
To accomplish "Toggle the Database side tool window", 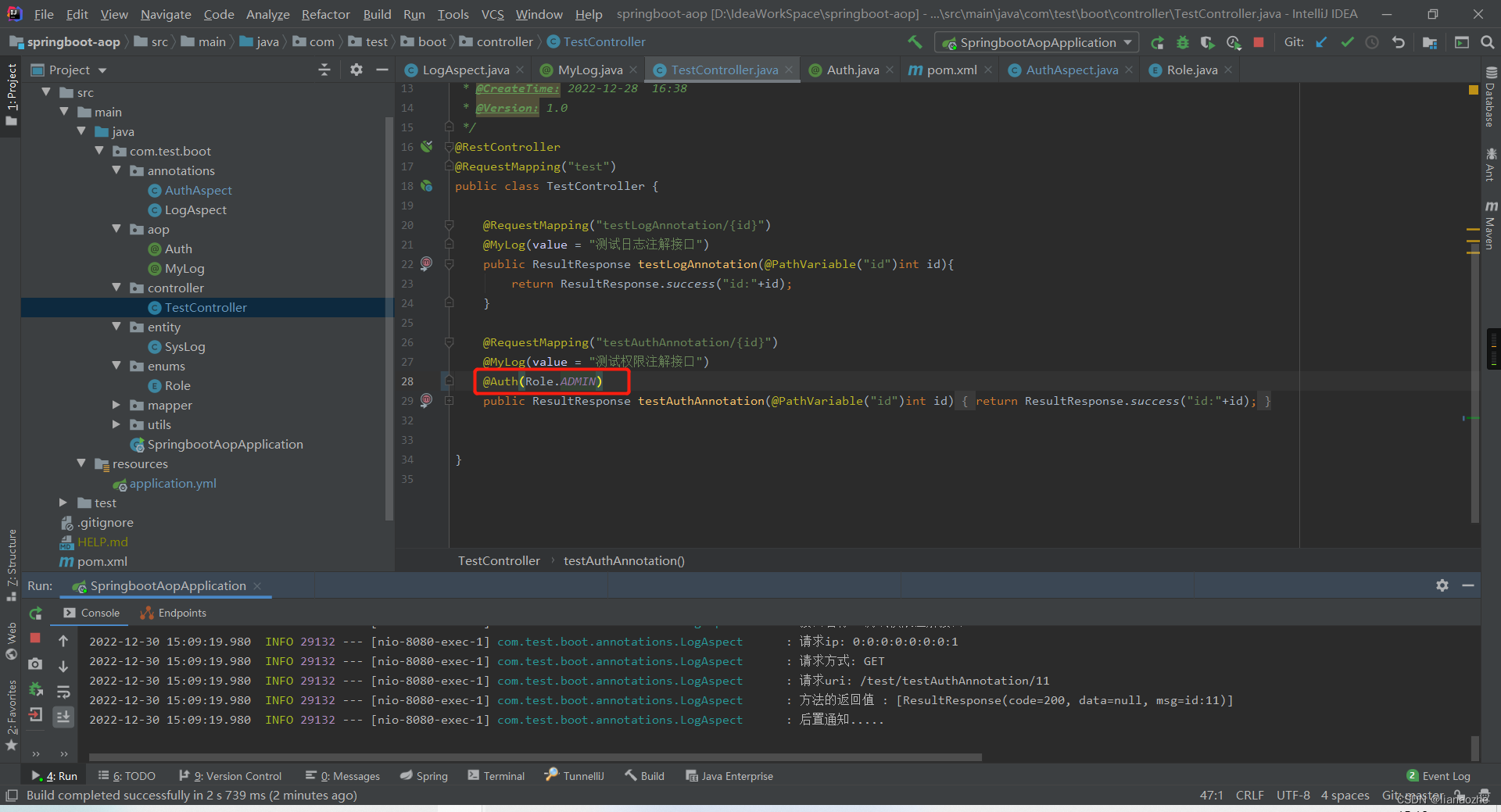I will coord(1490,98).
